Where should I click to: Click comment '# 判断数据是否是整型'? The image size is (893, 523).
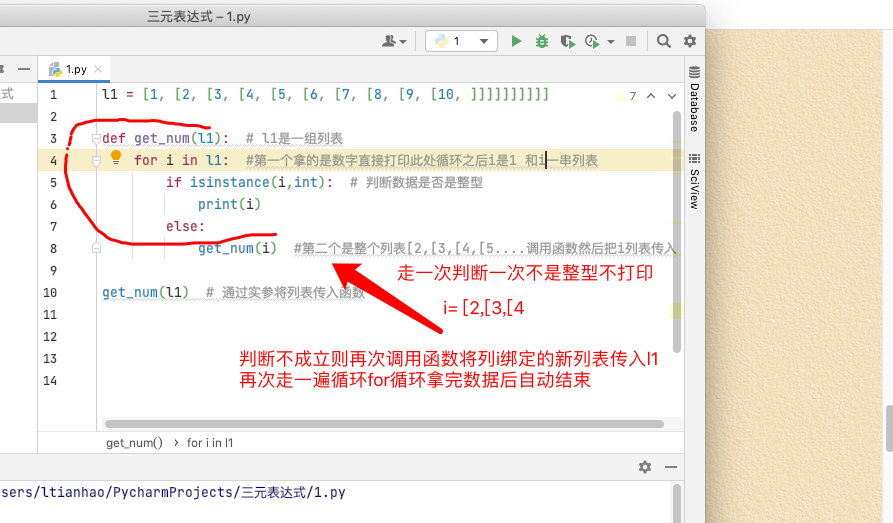(x=416, y=182)
